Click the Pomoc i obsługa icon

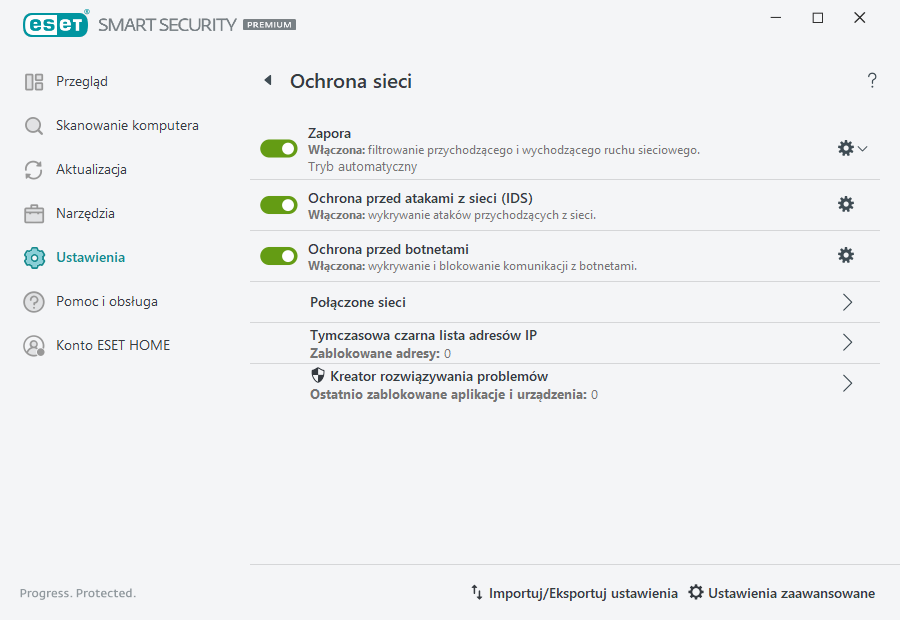click(34, 301)
